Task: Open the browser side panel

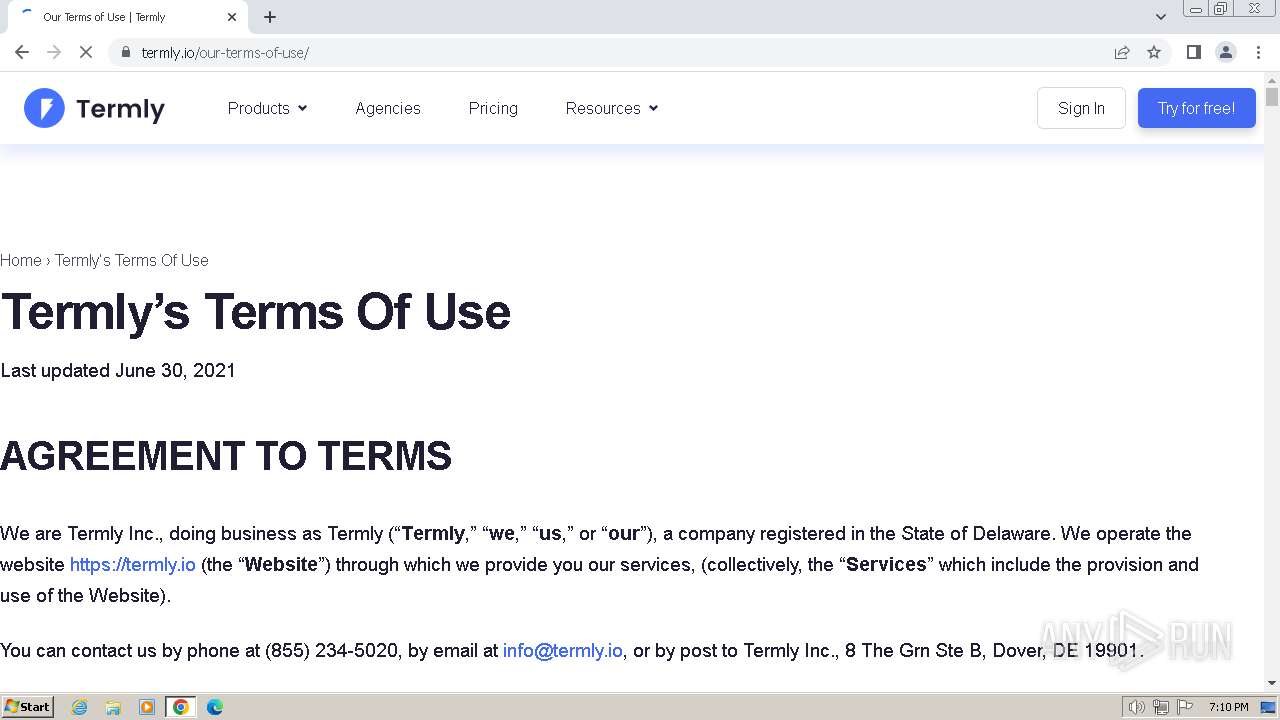Action: pos(1193,52)
